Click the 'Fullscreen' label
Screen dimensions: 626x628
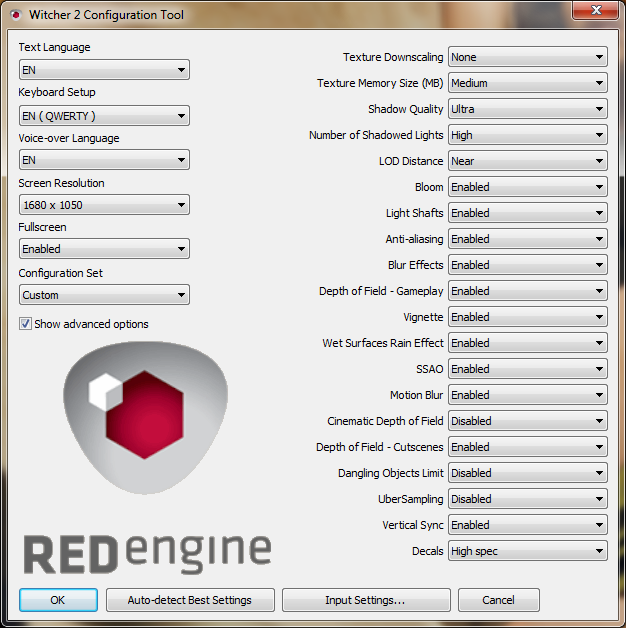click(x=42, y=227)
